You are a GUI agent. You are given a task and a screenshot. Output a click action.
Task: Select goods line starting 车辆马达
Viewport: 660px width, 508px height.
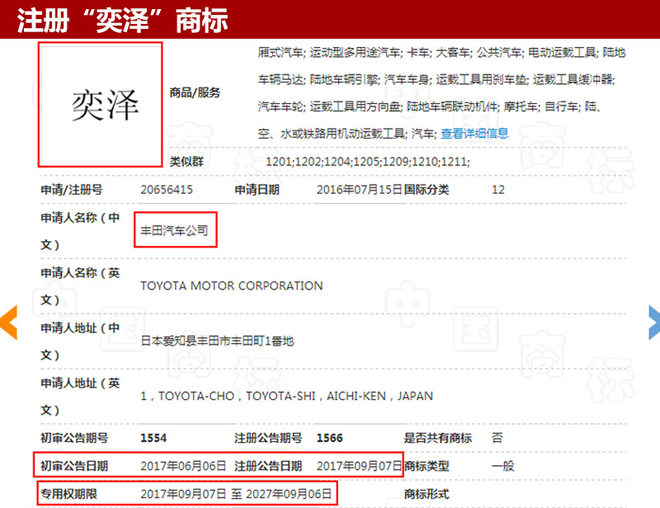436,80
